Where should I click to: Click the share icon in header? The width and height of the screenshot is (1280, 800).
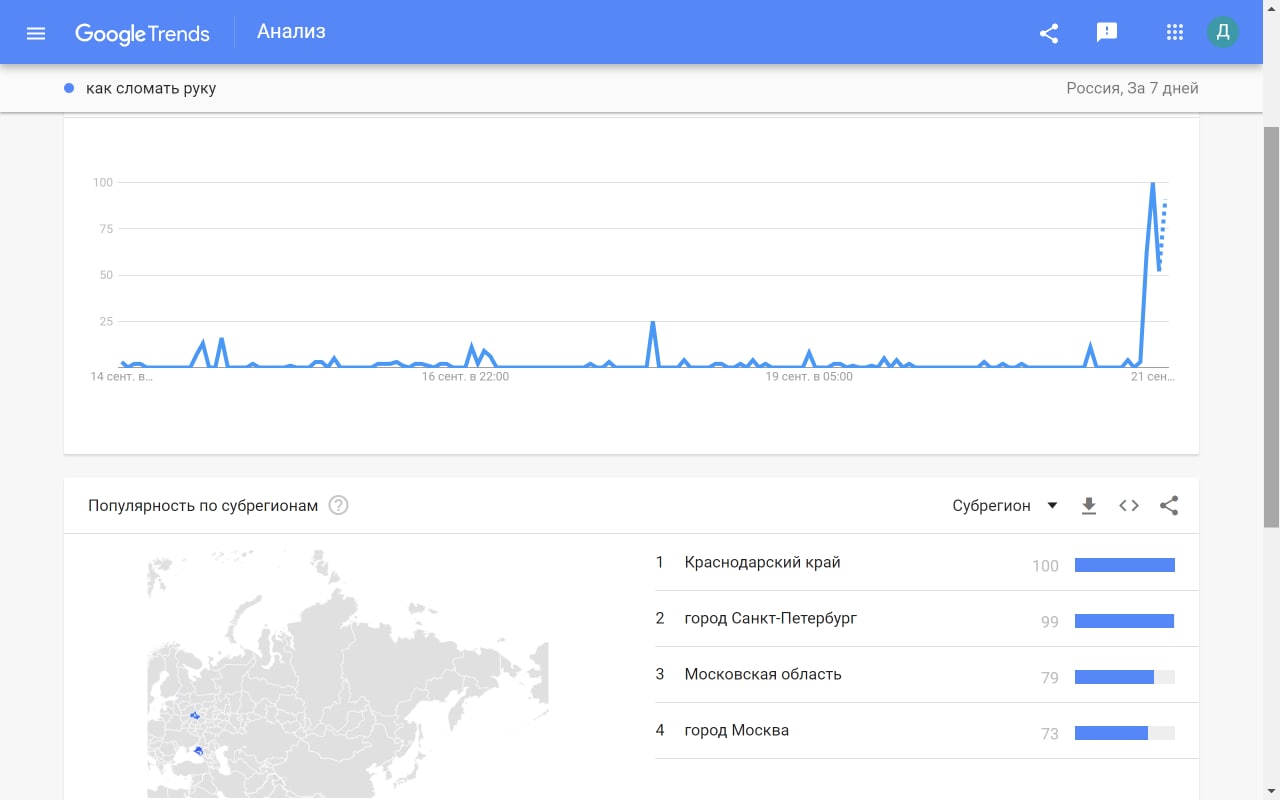click(x=1049, y=33)
